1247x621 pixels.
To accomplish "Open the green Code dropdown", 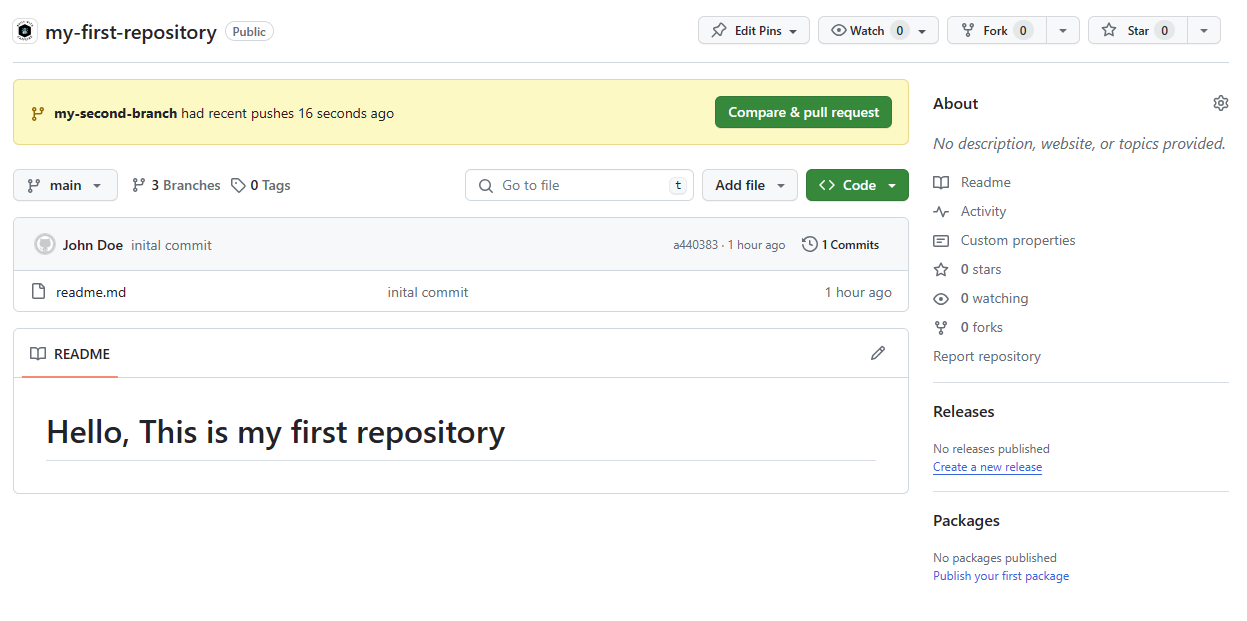I will pos(857,185).
